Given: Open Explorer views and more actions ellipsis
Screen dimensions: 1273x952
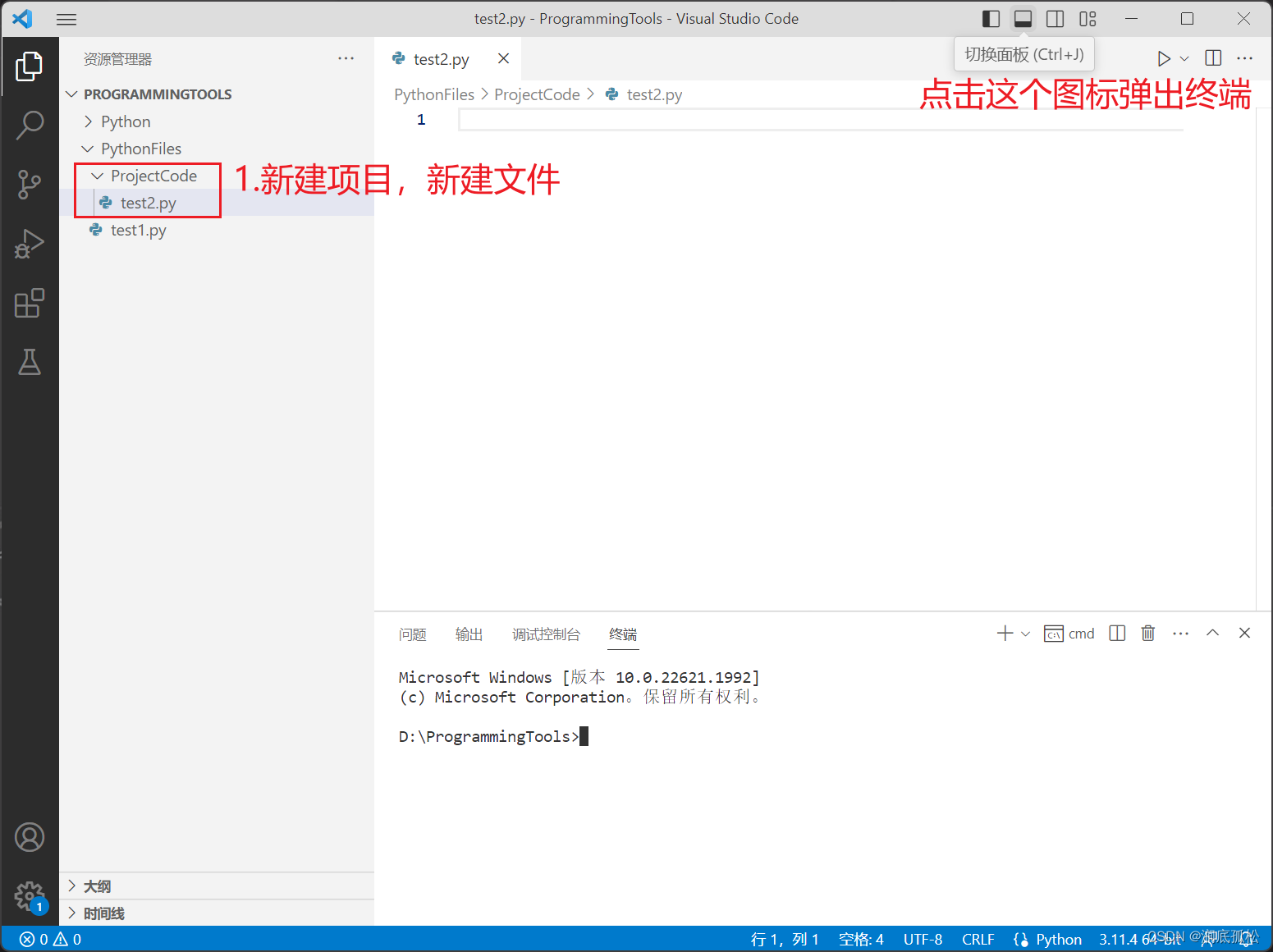Looking at the screenshot, I should click(x=346, y=58).
